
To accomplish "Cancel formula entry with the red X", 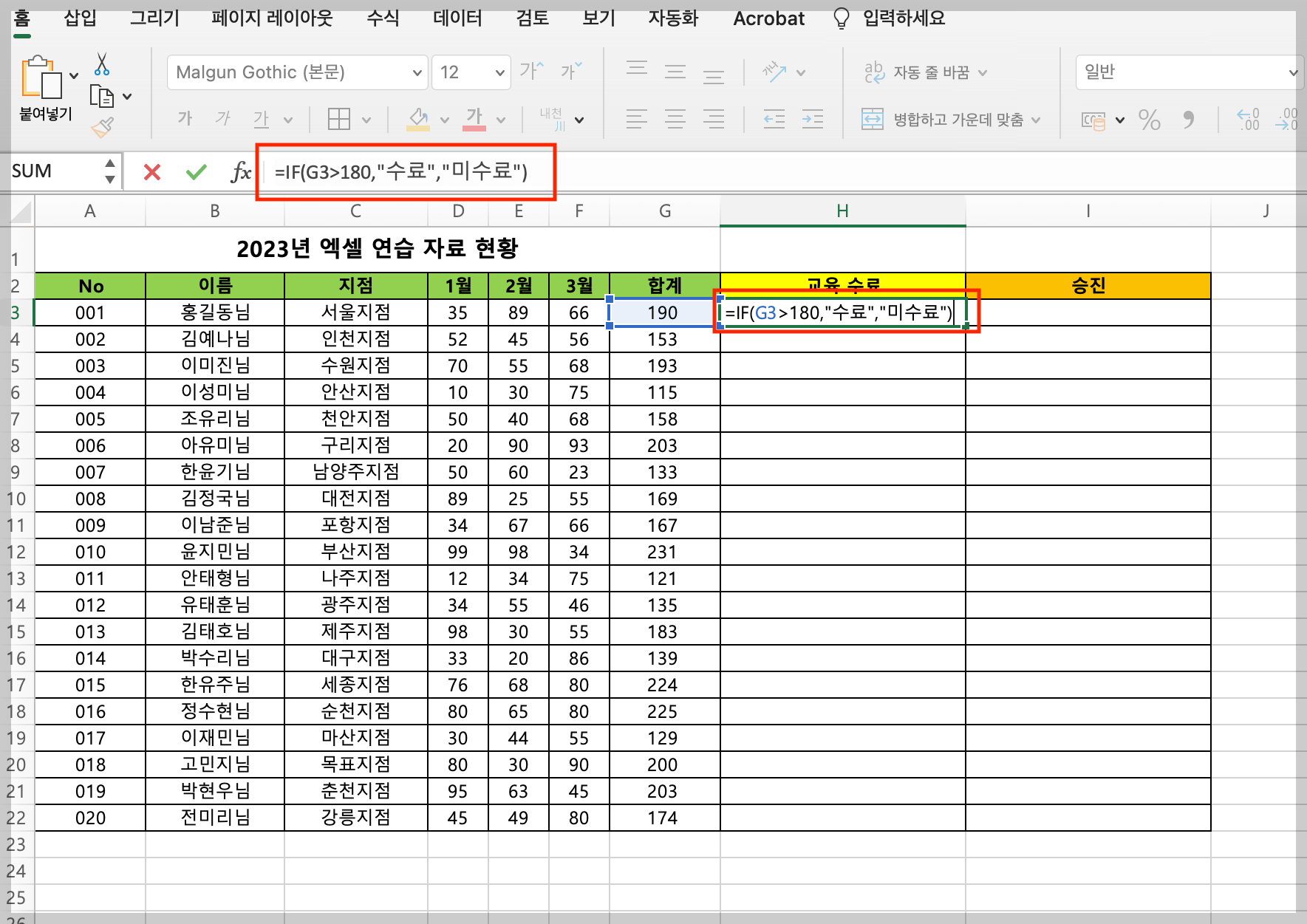I will tap(151, 171).
